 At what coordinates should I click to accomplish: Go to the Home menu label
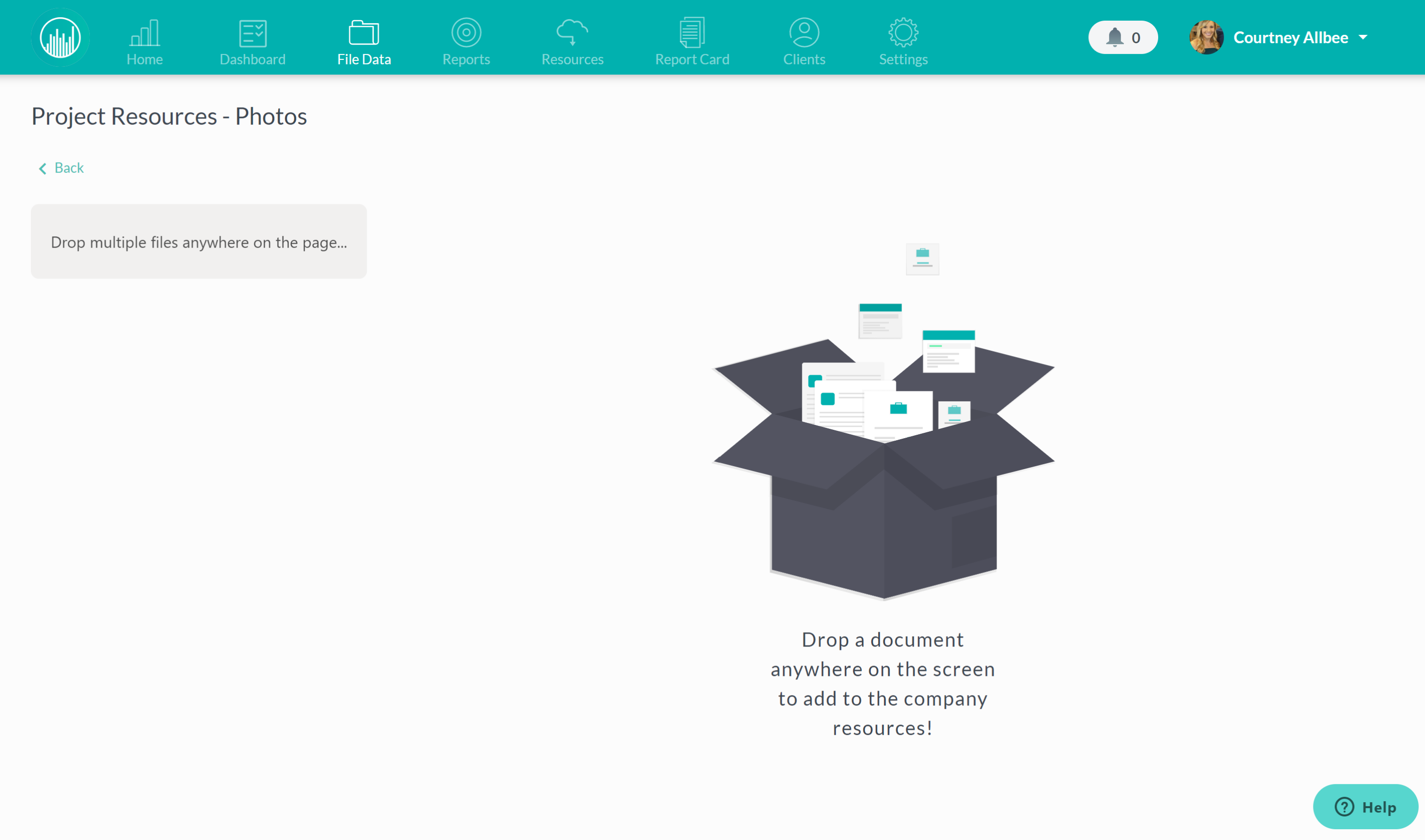[x=144, y=59]
